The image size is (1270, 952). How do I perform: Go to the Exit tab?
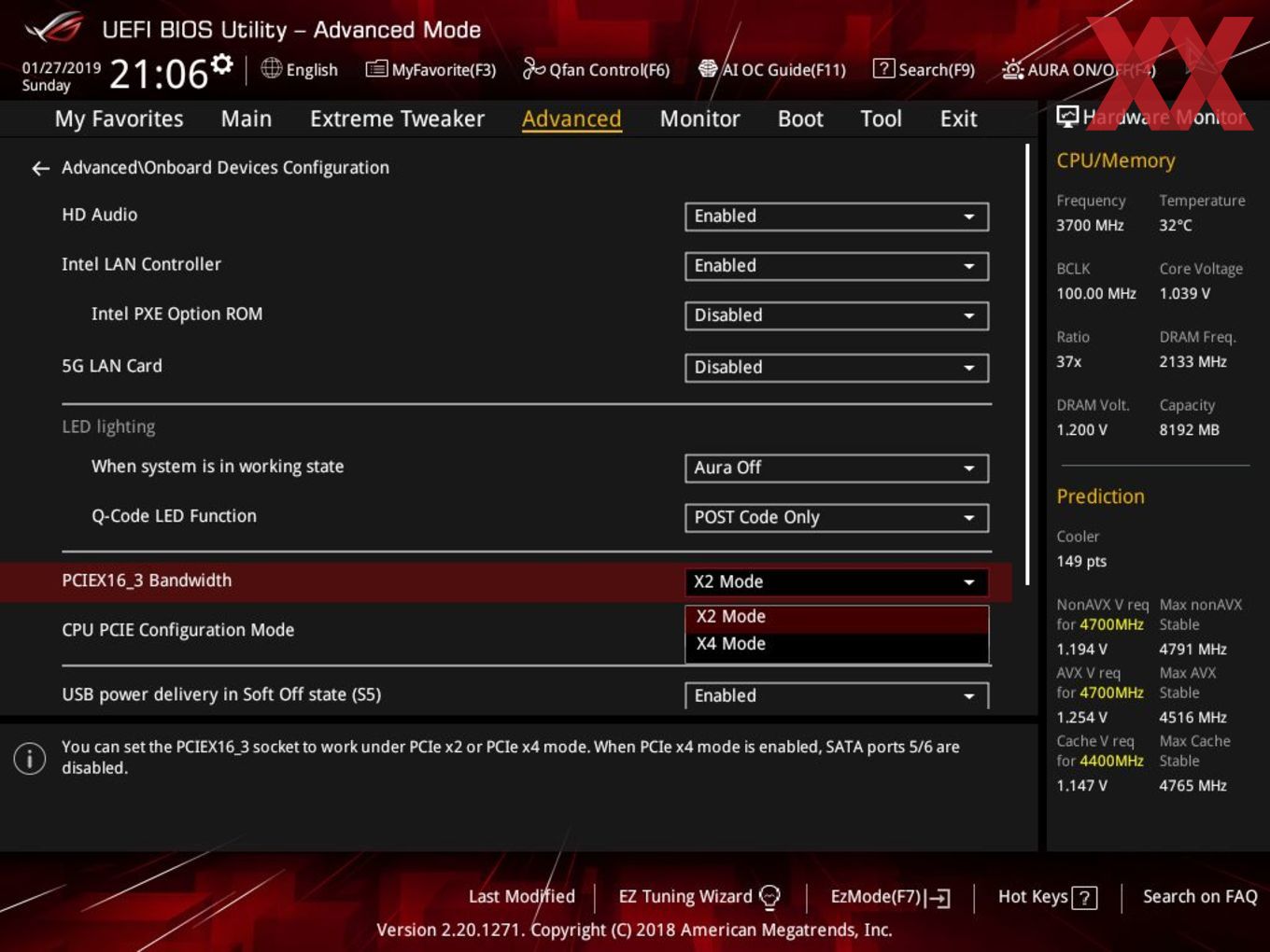(x=958, y=119)
